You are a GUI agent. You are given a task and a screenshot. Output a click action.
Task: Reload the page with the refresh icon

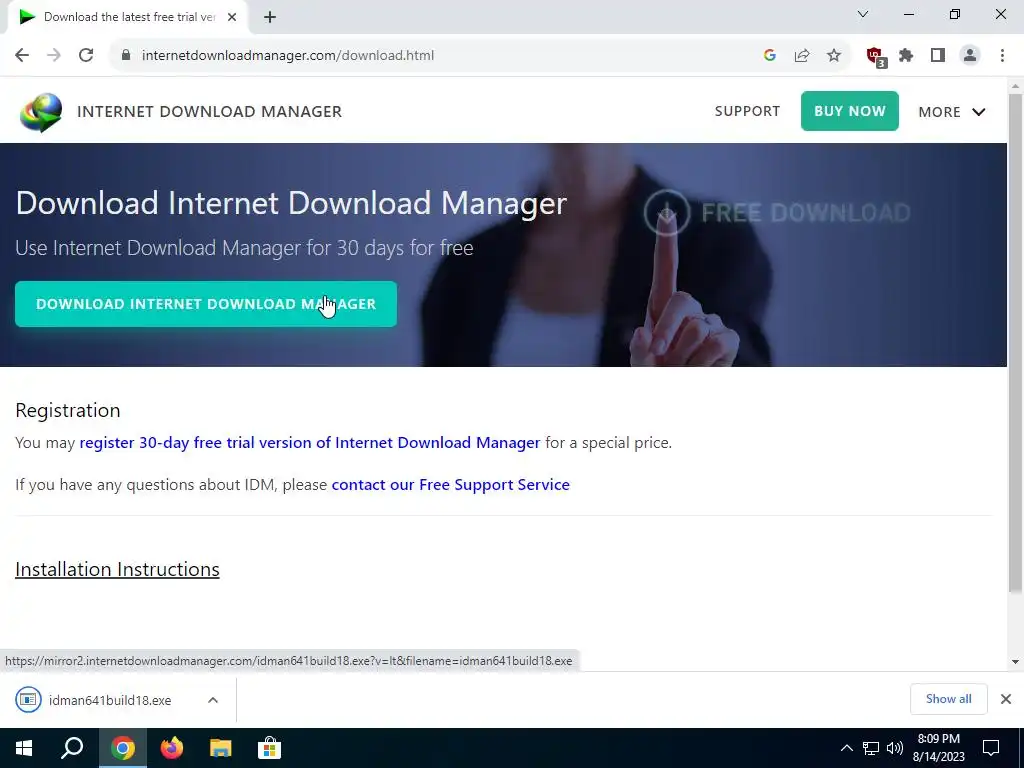coord(86,56)
